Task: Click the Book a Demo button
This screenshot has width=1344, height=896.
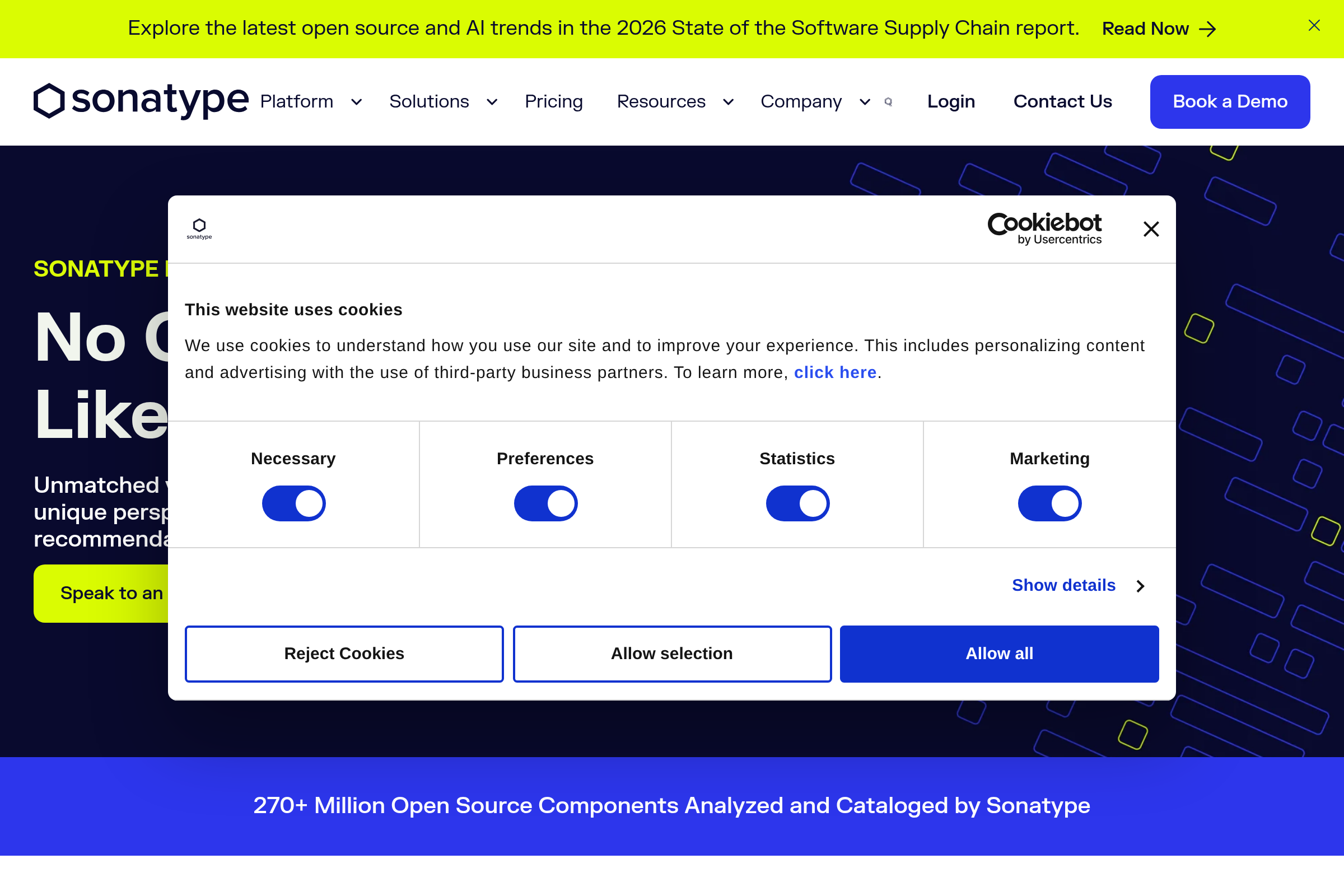Action: pyautogui.click(x=1230, y=102)
